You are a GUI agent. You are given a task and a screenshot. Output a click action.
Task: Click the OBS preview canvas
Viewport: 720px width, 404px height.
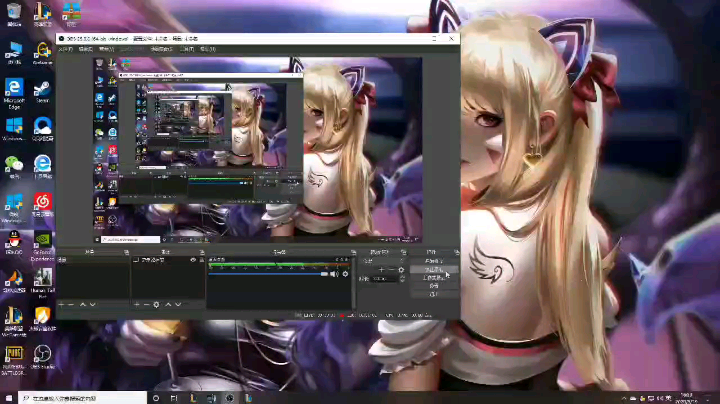[x=257, y=150]
